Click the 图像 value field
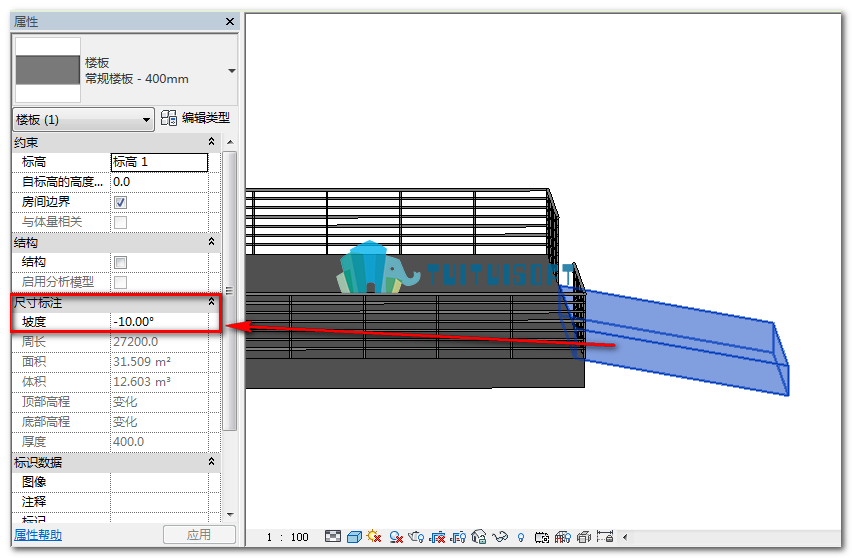The image size is (852, 558). point(159,482)
